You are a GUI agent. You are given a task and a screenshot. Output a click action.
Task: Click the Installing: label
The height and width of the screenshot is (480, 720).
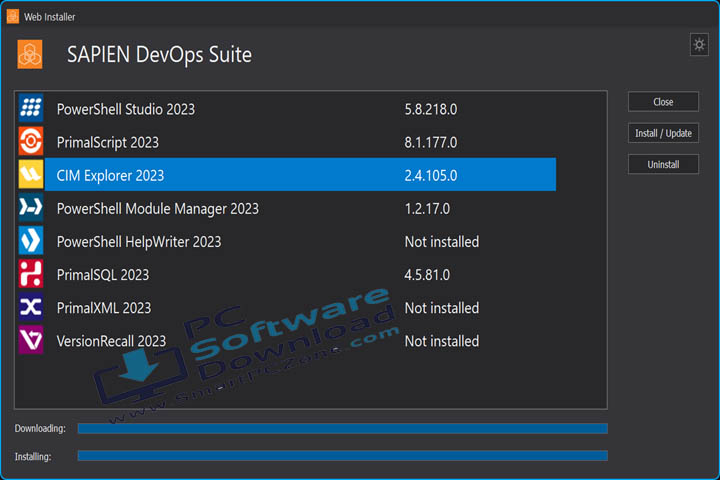[x=33, y=457]
